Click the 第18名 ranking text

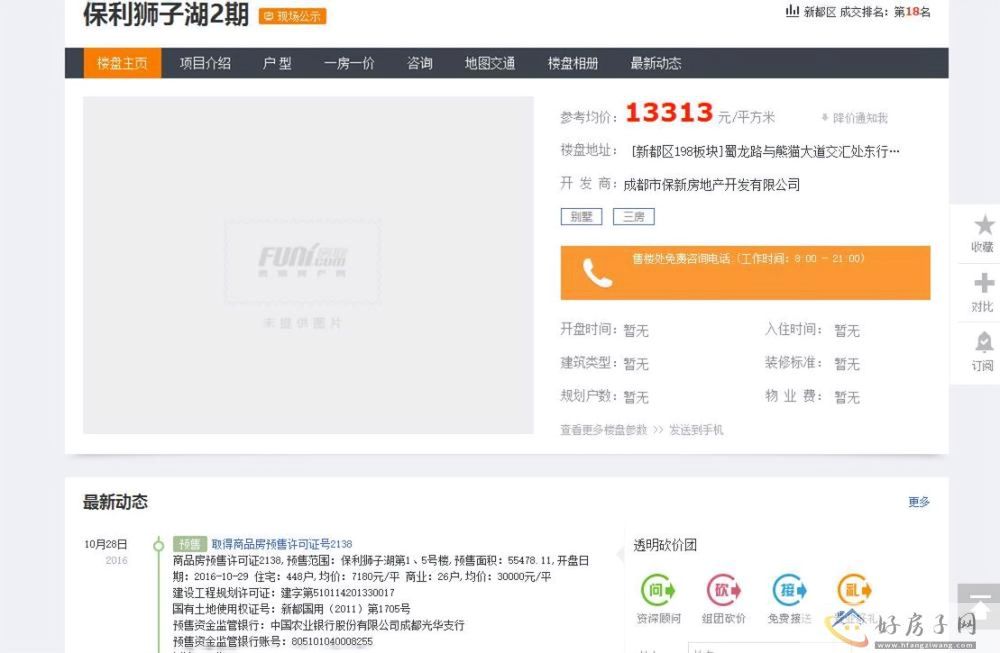(912, 11)
